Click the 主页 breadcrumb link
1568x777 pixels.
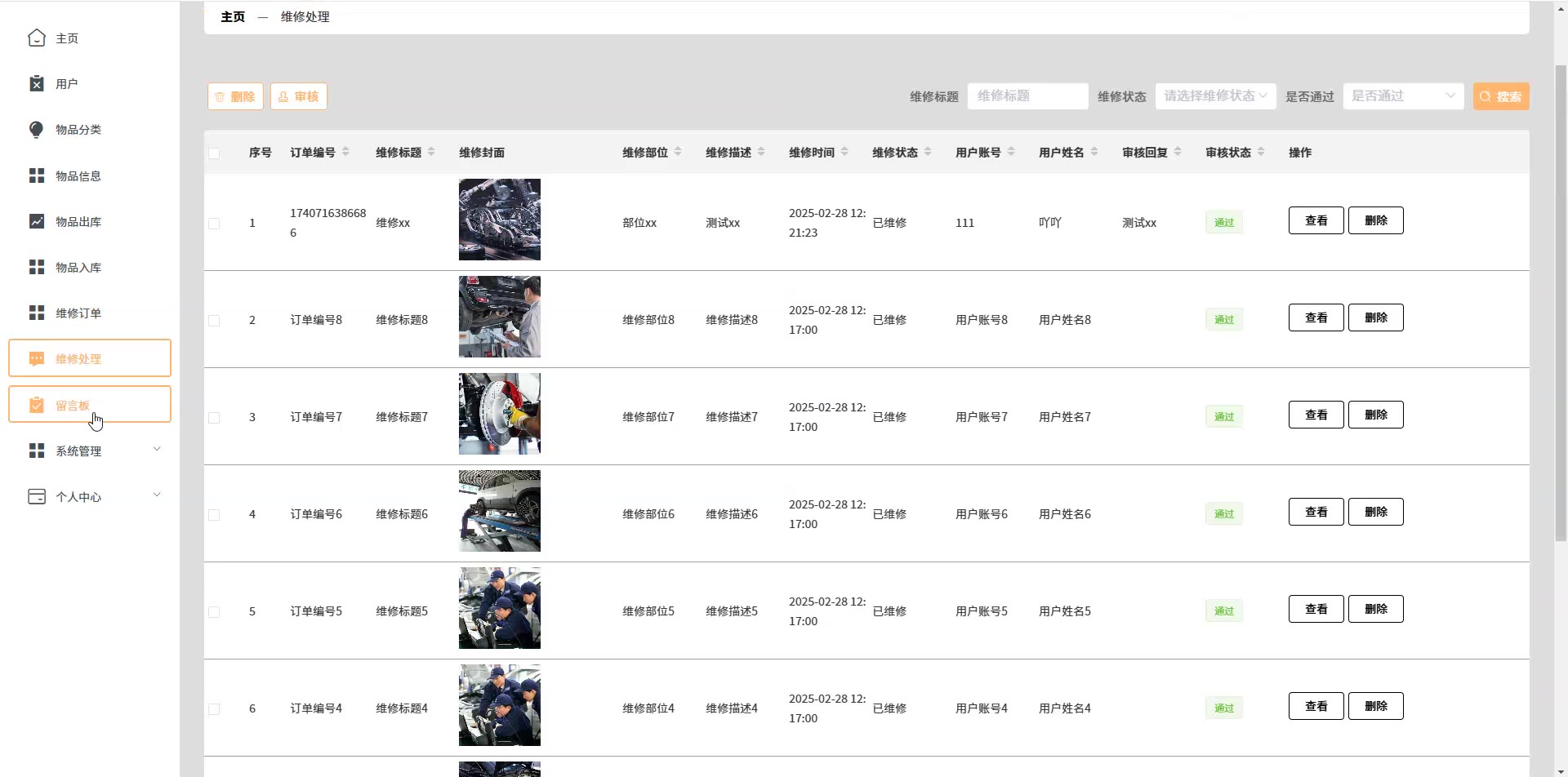click(x=233, y=16)
